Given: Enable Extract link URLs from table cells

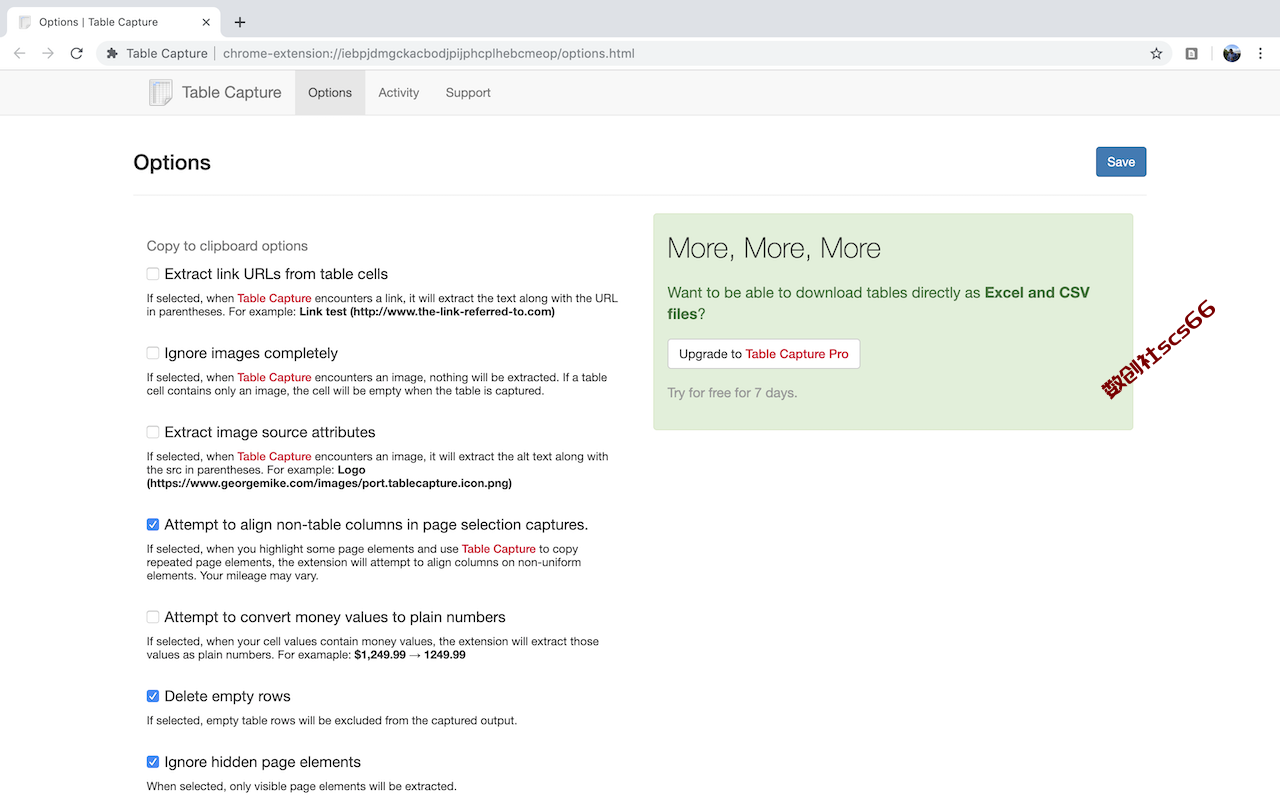Looking at the screenshot, I should pyautogui.click(x=153, y=274).
